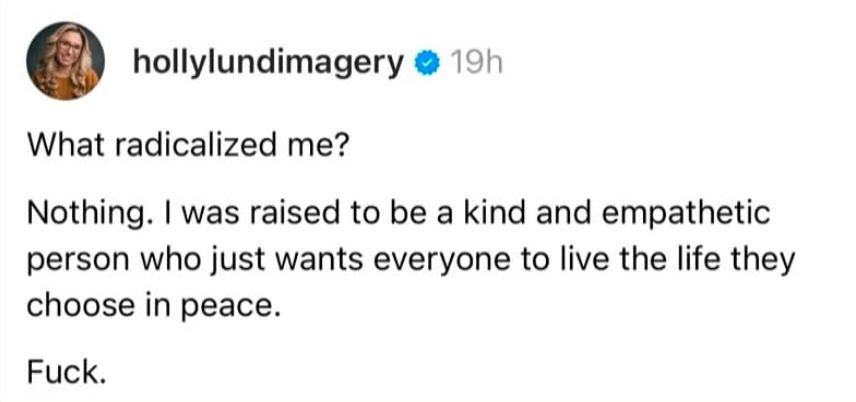Click the "What radicalized me?" line
The width and height of the screenshot is (856, 402).
pos(186,146)
